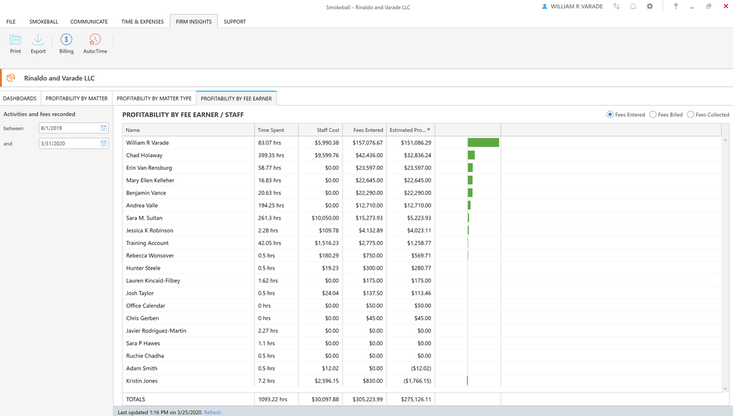This screenshot has width=733, height=416.
Task: Switch to the DASHBOARDS tab
Action: coord(20,98)
